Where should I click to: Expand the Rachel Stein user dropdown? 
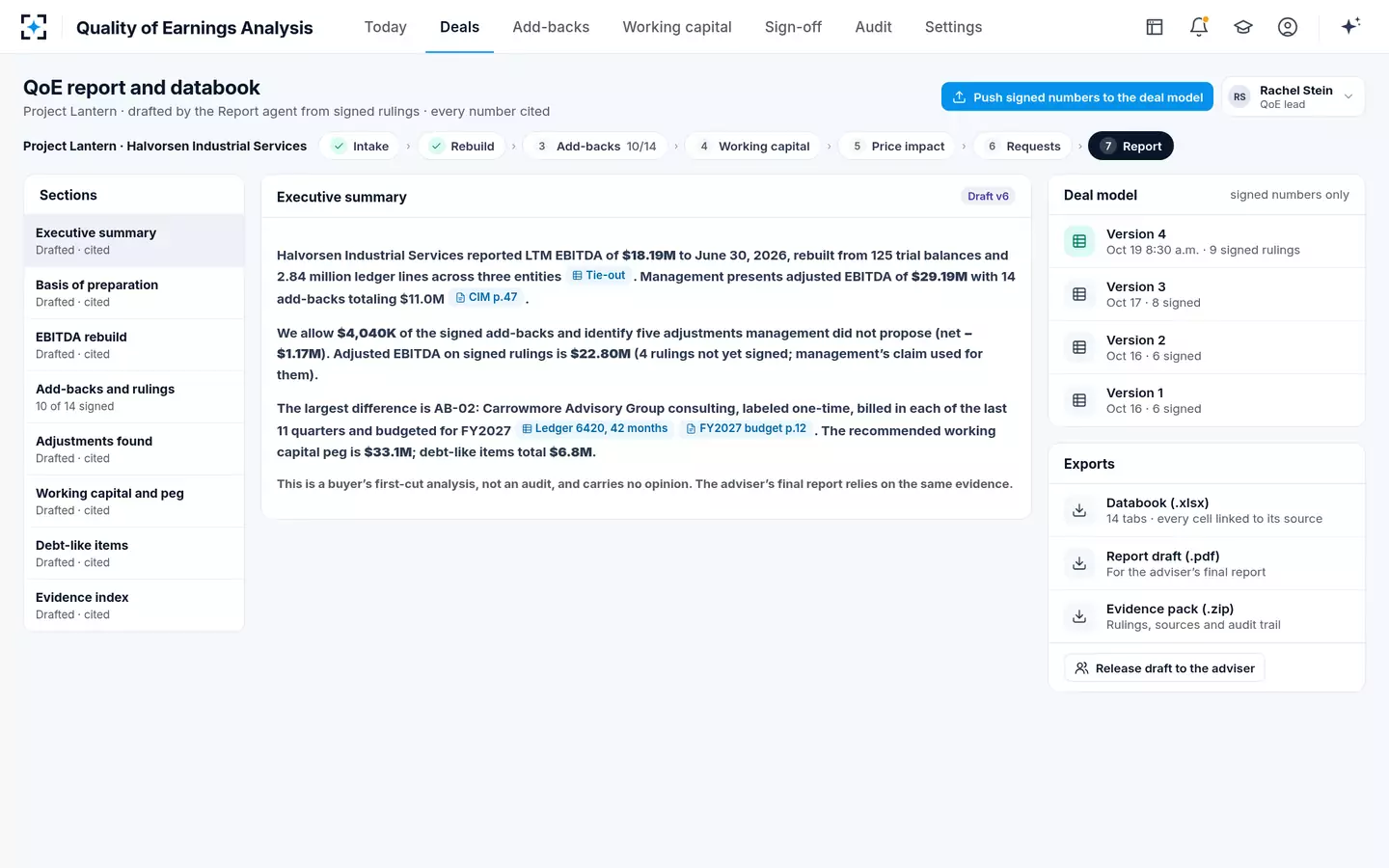[1294, 96]
